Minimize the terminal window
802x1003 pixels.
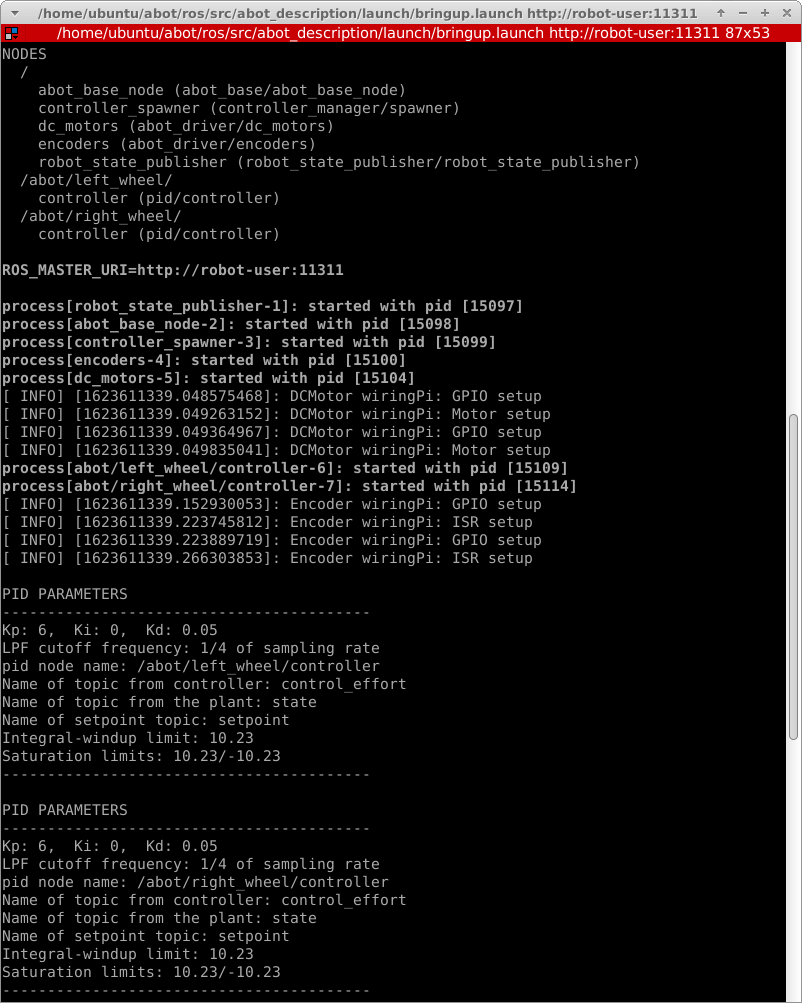(743, 13)
